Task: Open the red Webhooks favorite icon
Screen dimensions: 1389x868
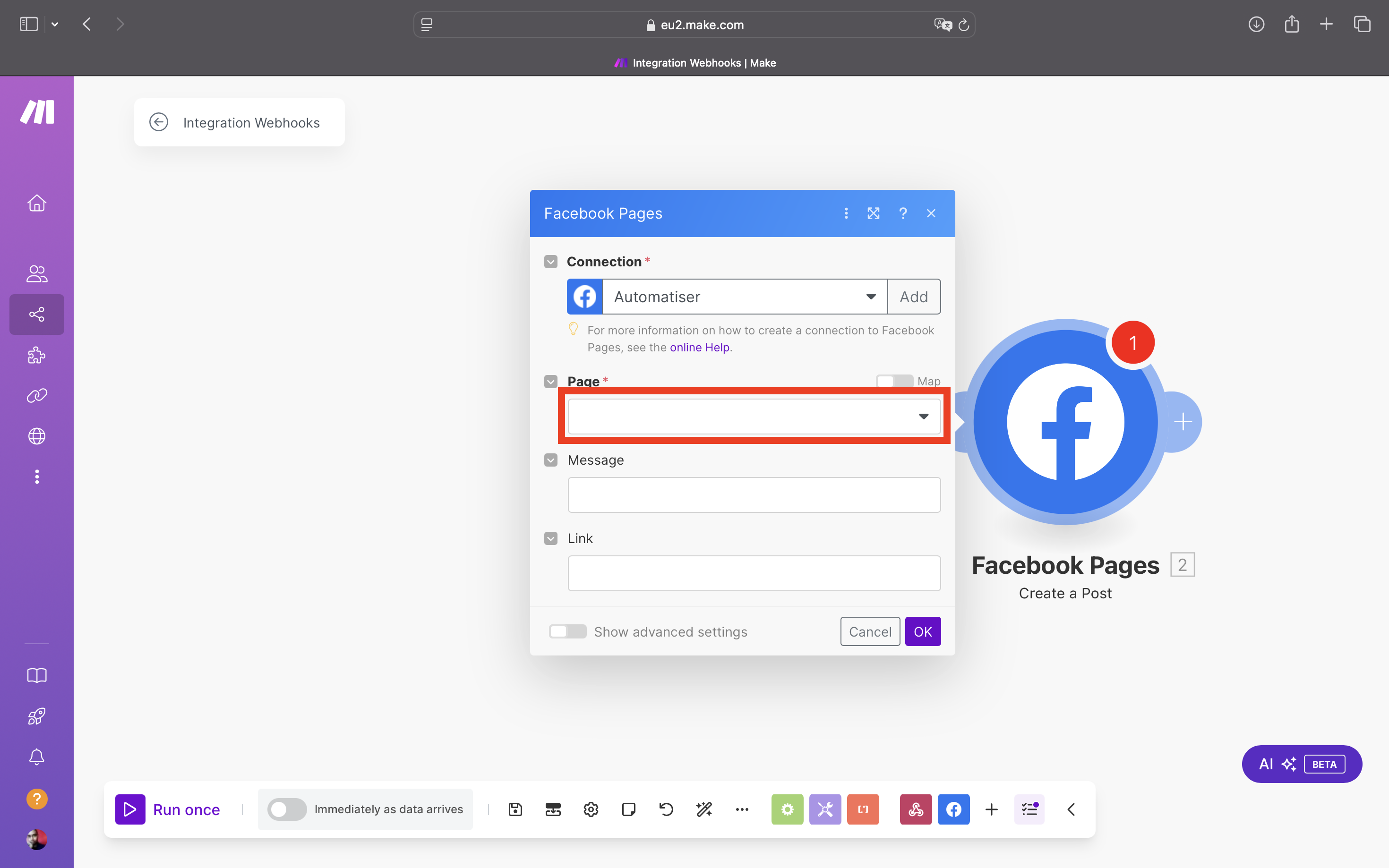Action: [916, 809]
